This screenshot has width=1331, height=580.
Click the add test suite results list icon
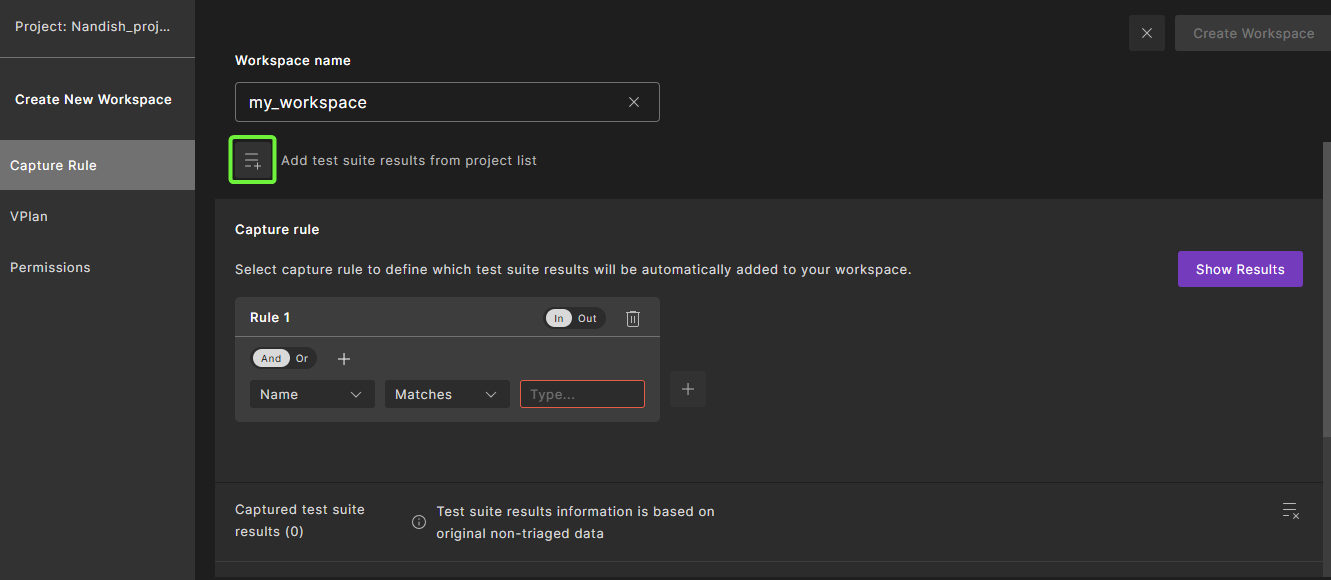click(x=252, y=160)
